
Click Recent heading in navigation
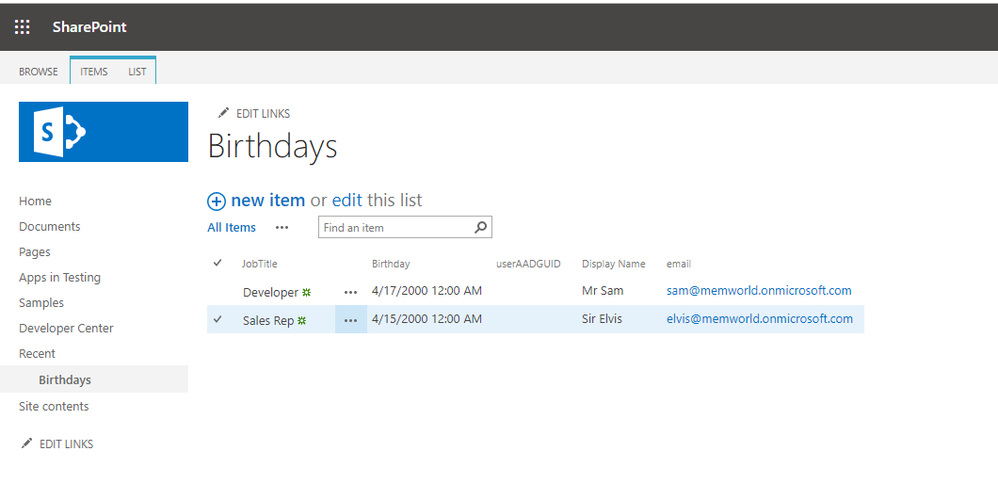37,353
